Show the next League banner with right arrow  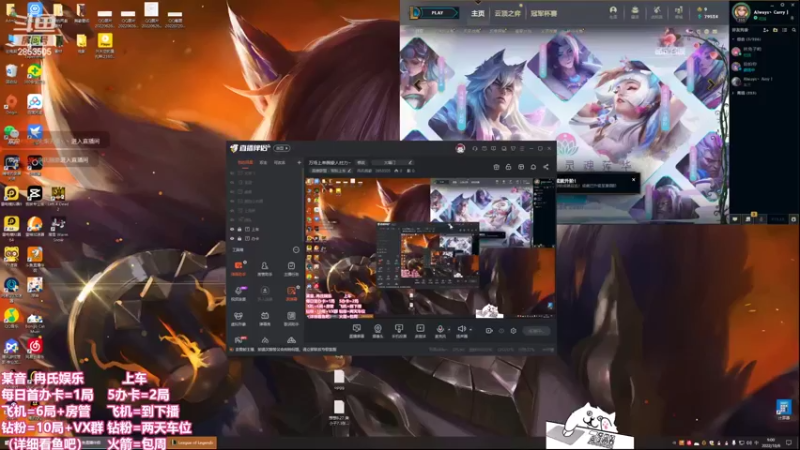coord(711,86)
